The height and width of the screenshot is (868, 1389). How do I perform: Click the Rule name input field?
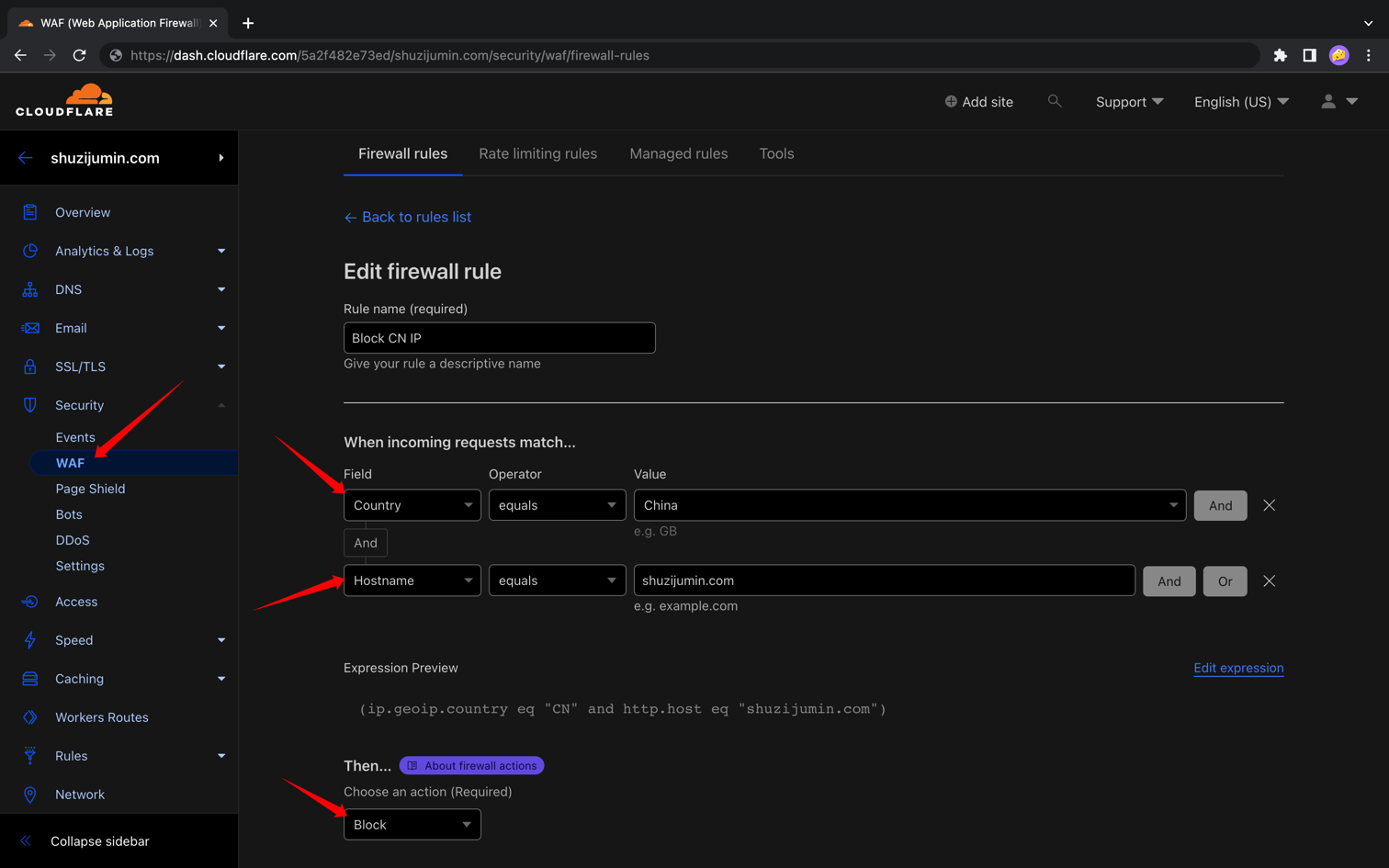click(x=500, y=338)
